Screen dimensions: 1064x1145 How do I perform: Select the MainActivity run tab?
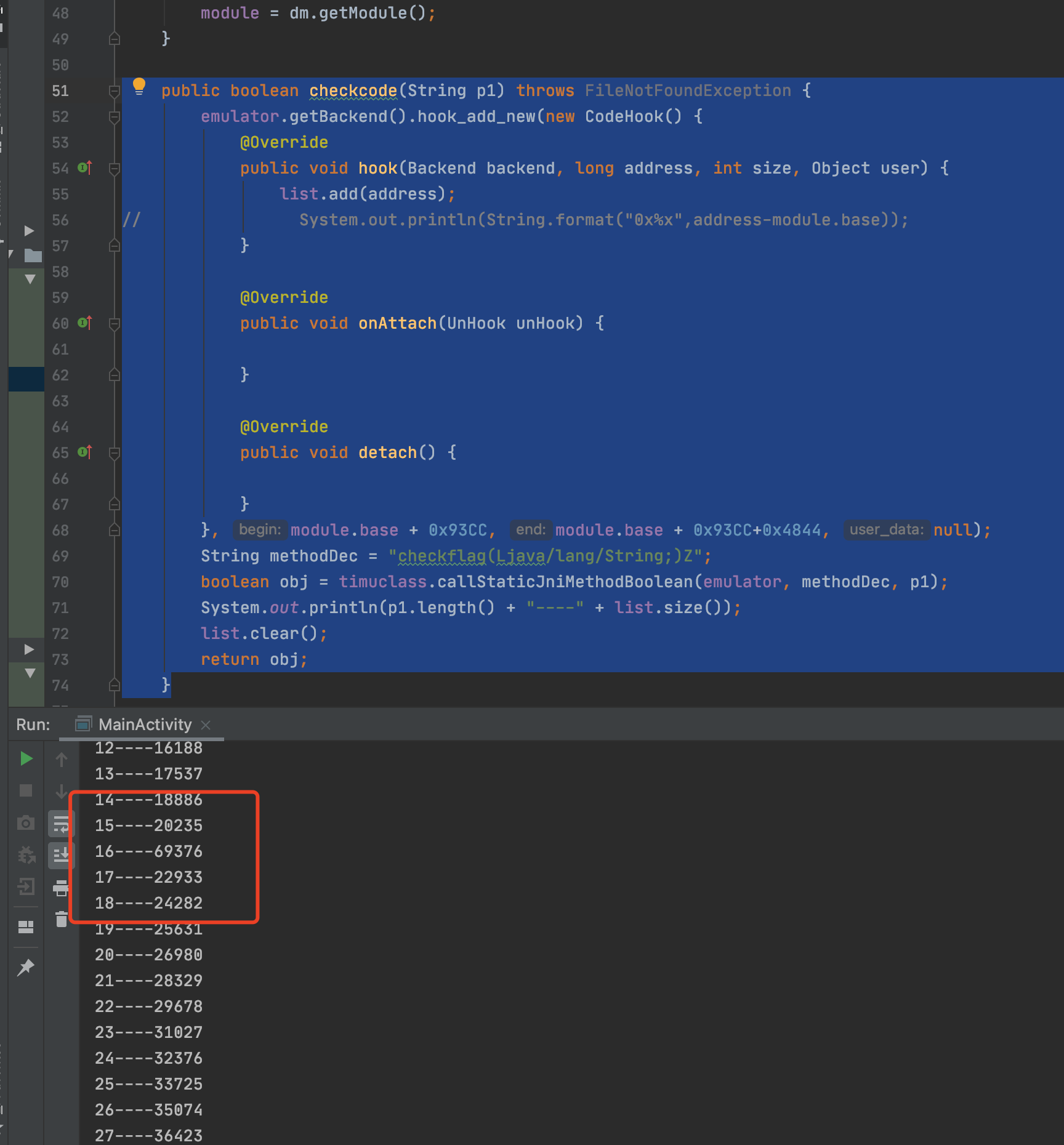click(x=145, y=725)
